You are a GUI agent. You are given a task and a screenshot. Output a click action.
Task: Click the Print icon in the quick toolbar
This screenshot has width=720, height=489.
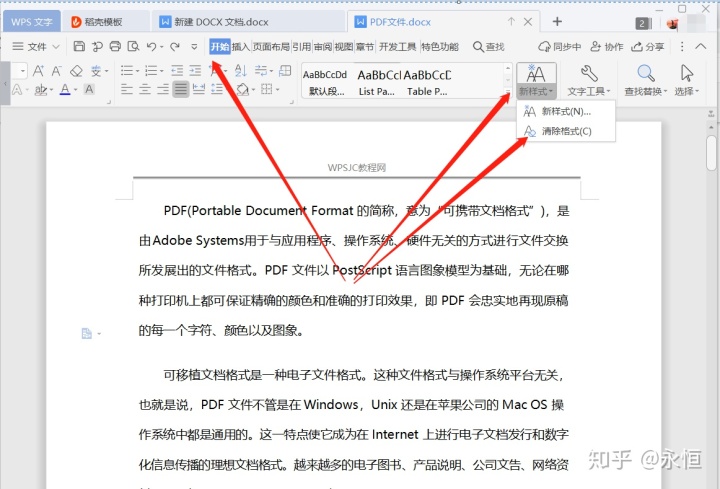click(x=115, y=46)
